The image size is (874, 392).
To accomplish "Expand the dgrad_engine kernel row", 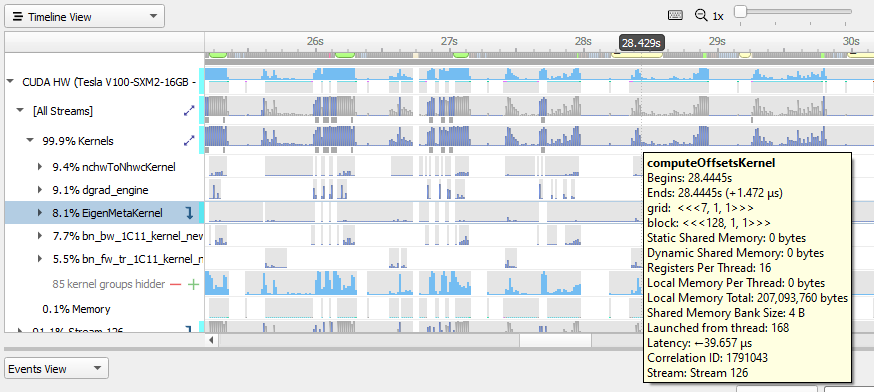I will click(40, 190).
